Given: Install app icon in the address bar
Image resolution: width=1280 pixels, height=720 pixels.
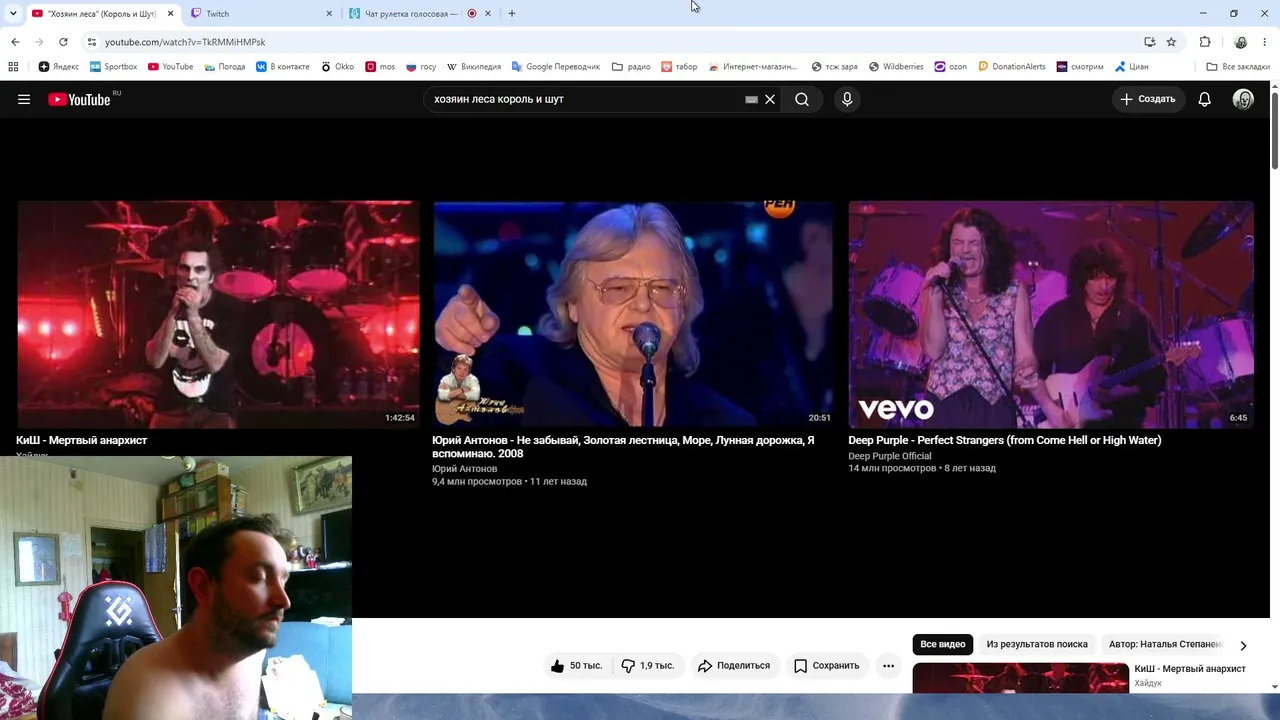Looking at the screenshot, I should click(x=1150, y=42).
